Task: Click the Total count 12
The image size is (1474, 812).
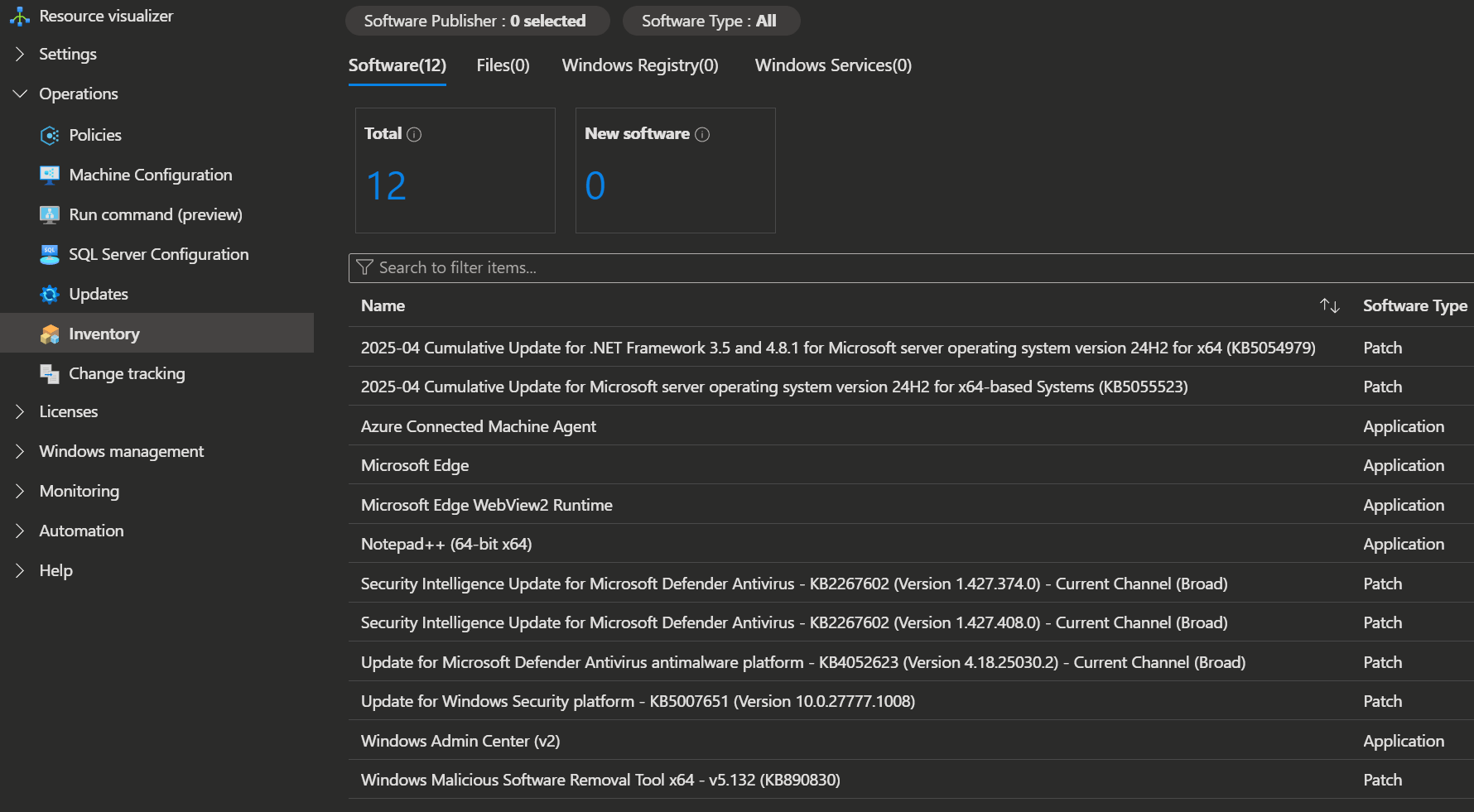Action: point(386,185)
